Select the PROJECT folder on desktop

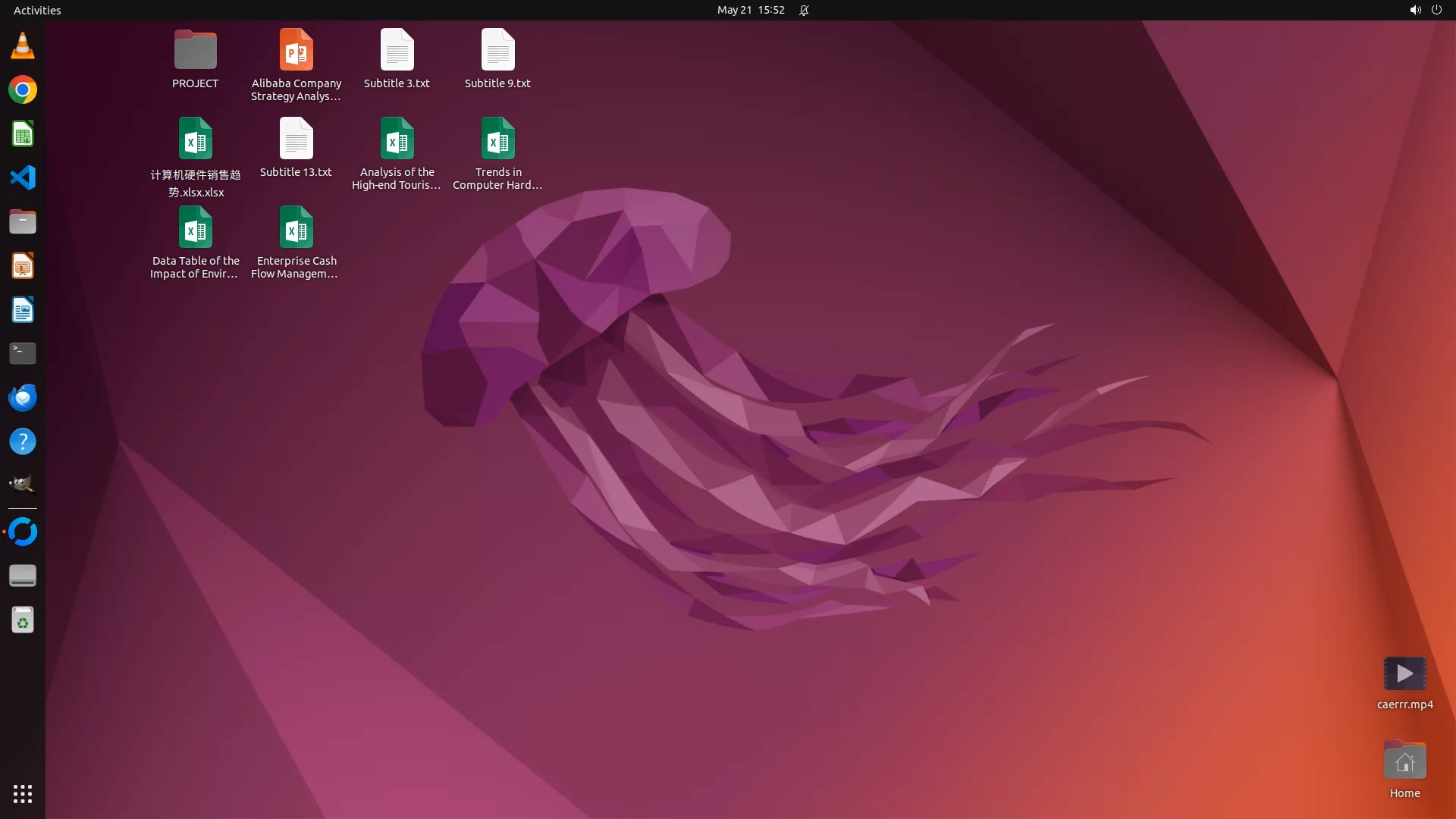(x=195, y=51)
